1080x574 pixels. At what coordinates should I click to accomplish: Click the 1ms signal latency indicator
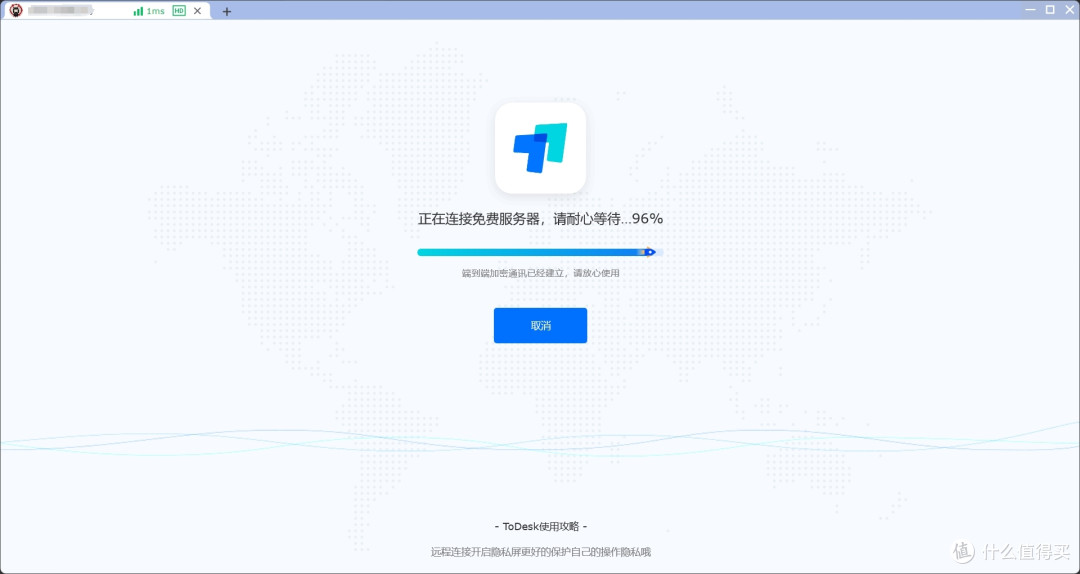coord(149,11)
